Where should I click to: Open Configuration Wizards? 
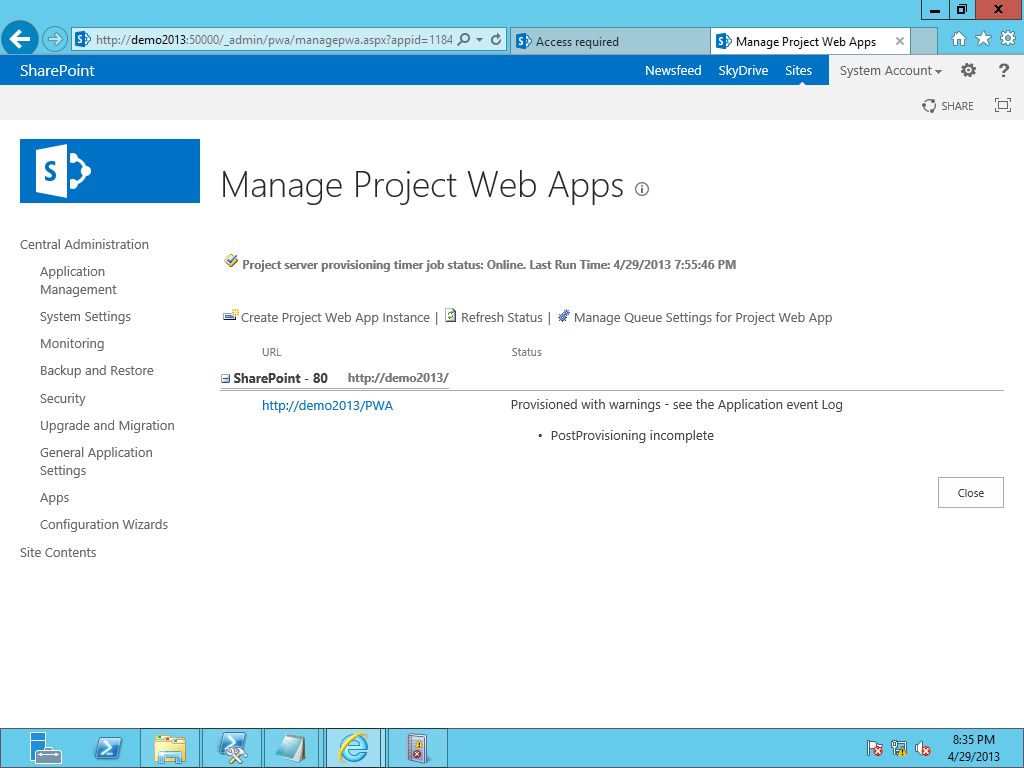point(104,524)
